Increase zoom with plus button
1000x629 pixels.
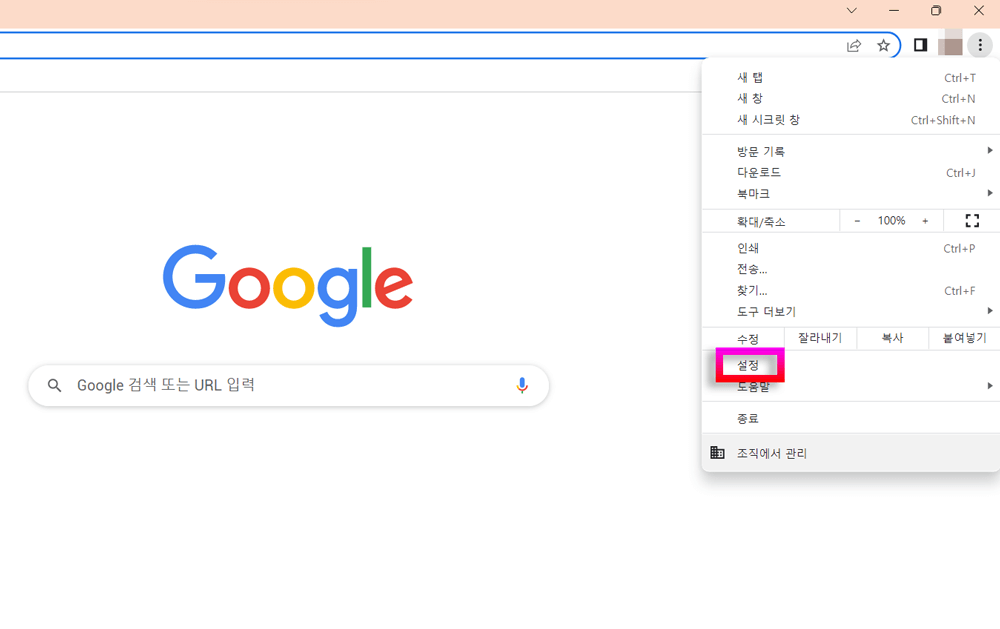925,221
